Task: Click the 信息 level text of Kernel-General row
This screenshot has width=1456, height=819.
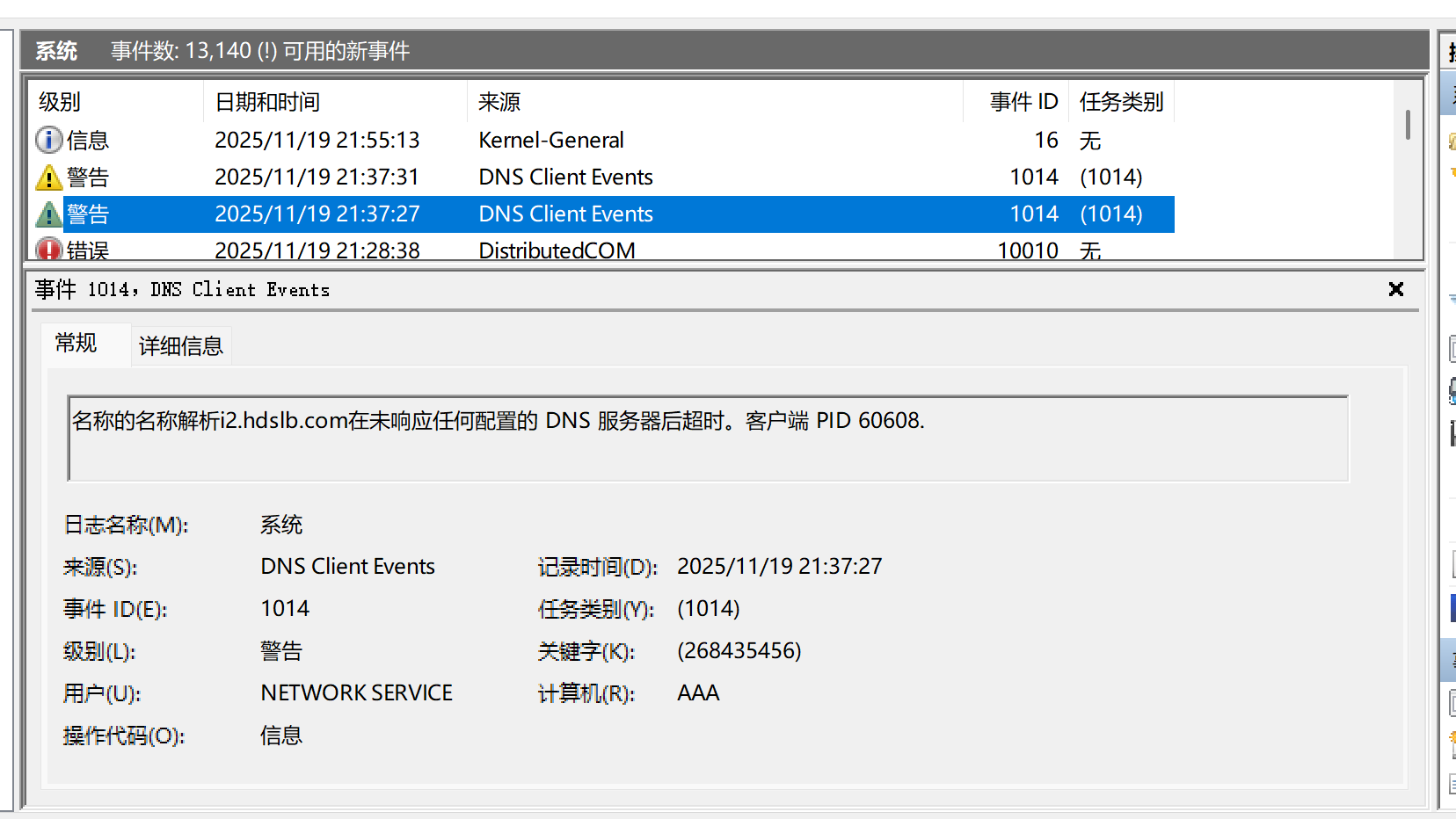Action: 88,141
